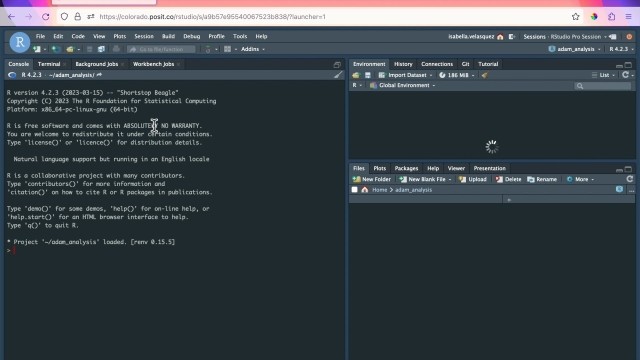Viewport: 640px width, 360px height.
Task: Open the New File toolbar icon
Action: tap(37, 49)
